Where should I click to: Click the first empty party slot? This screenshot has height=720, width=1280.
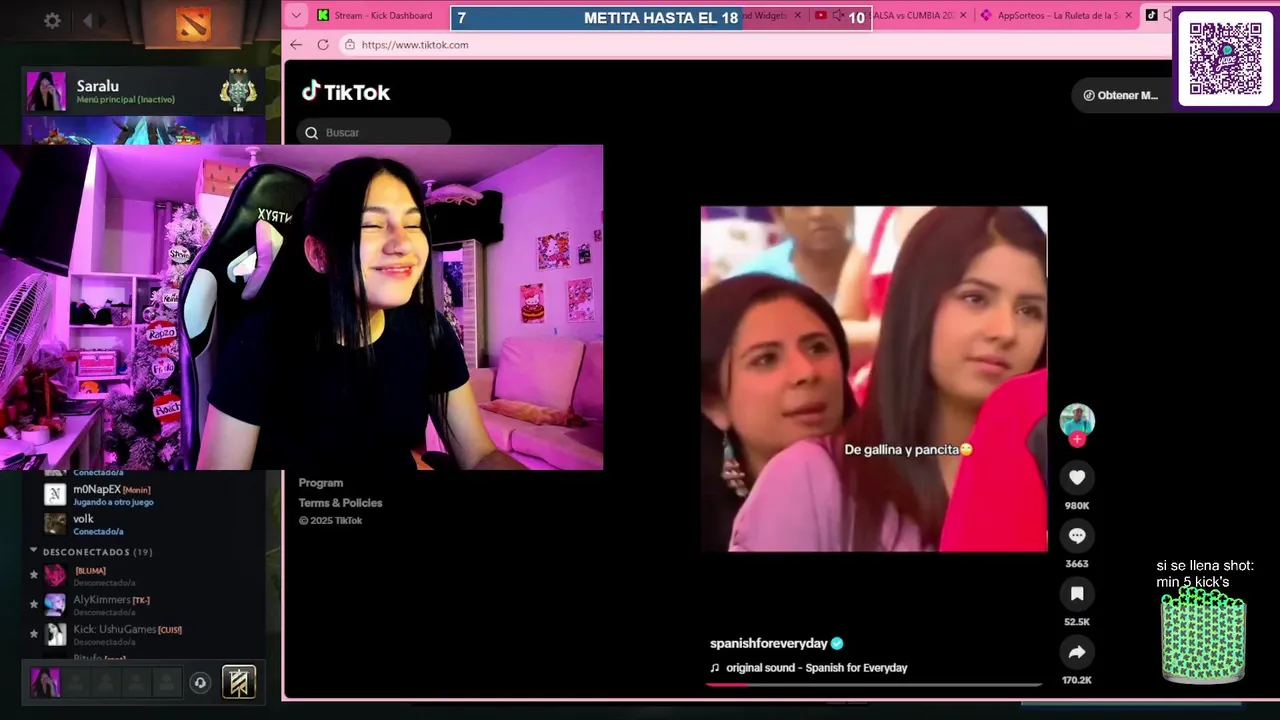click(x=77, y=682)
